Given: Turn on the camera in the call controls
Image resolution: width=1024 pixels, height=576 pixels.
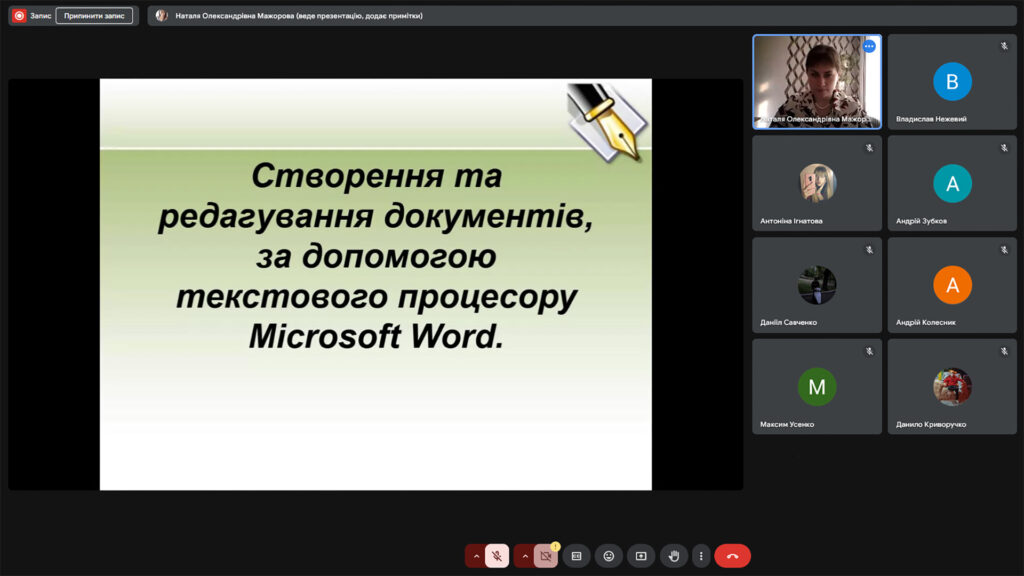Looking at the screenshot, I should pos(546,556).
